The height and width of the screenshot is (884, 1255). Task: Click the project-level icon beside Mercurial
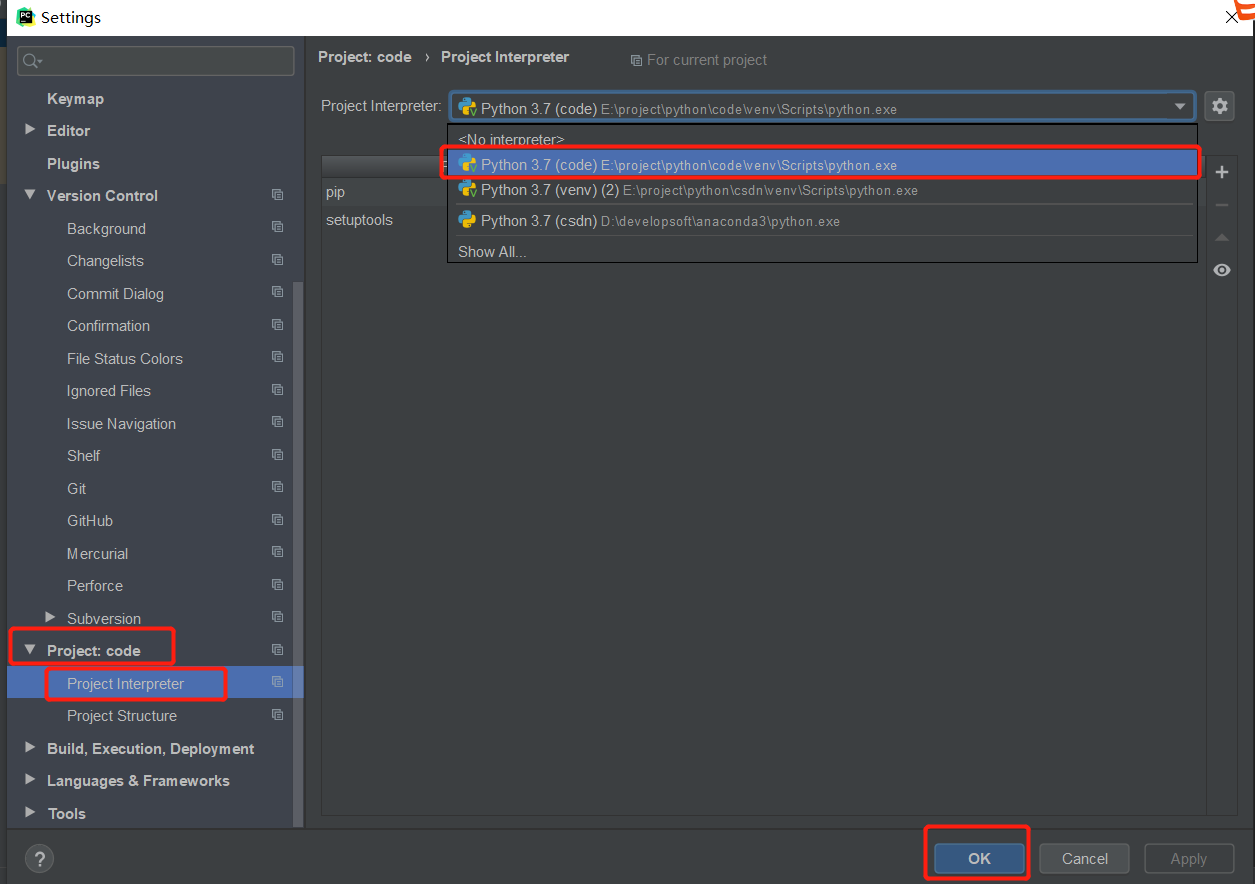tap(277, 553)
